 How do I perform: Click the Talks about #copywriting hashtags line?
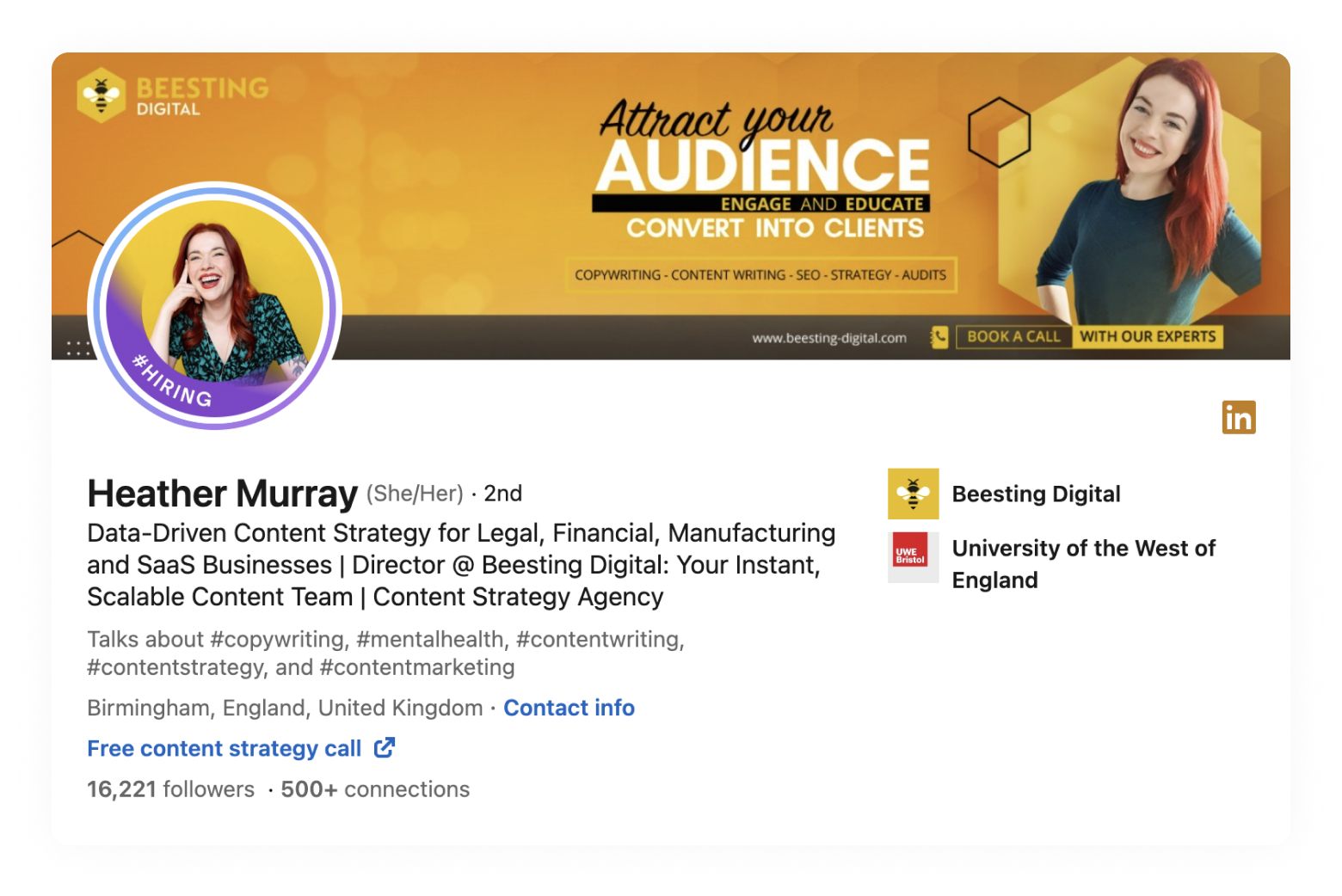[x=385, y=653]
